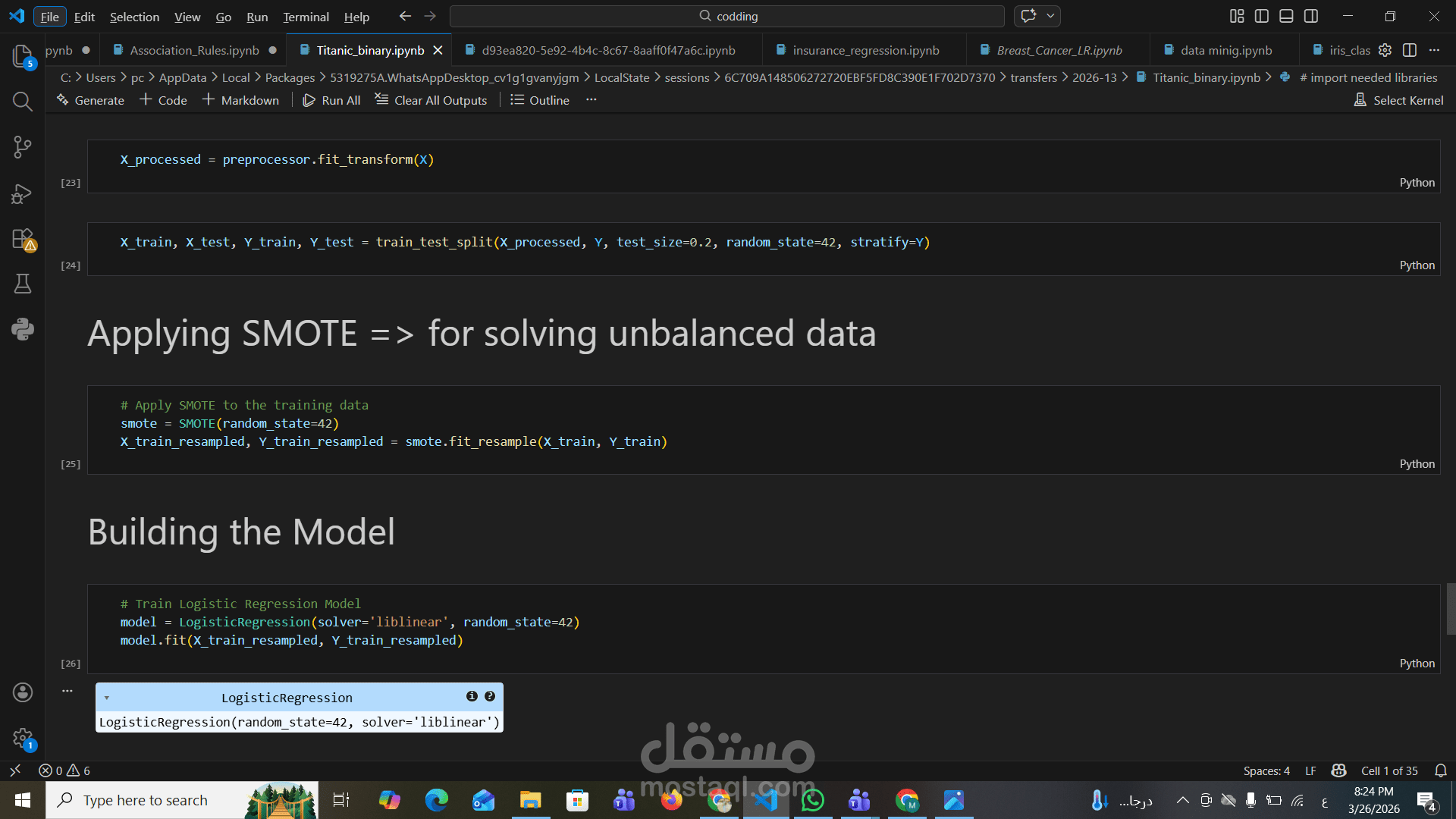The width and height of the screenshot is (1456, 819).
Task: Click Select Kernel button
Action: click(1398, 100)
